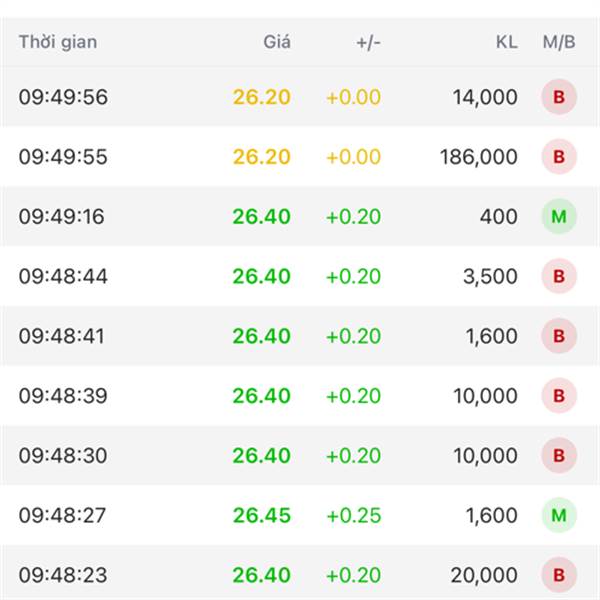Click the B badge at 09:48:41
The height and width of the screenshot is (600, 600).
(559, 336)
